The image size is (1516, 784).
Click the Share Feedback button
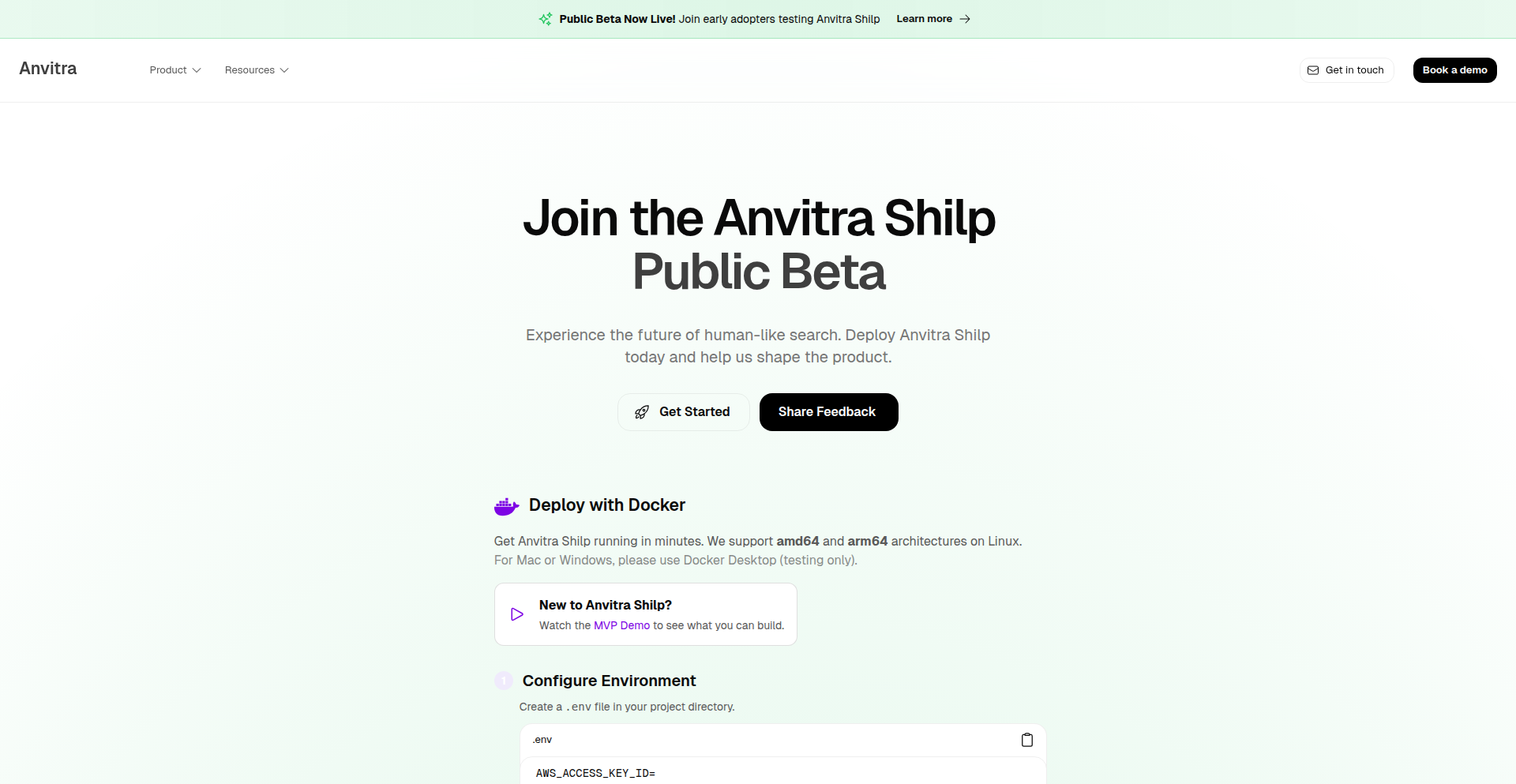[827, 411]
